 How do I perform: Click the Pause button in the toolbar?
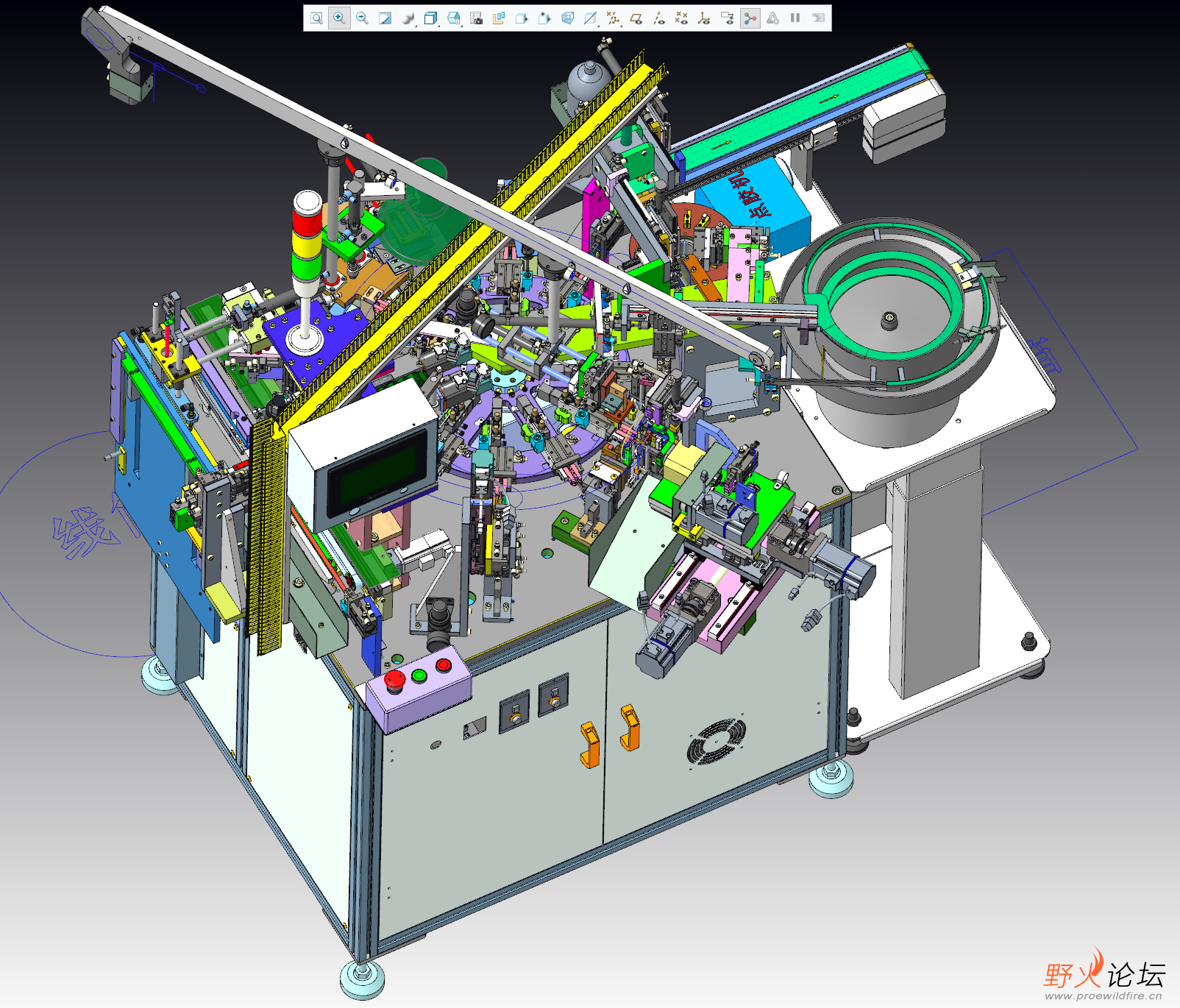795,18
